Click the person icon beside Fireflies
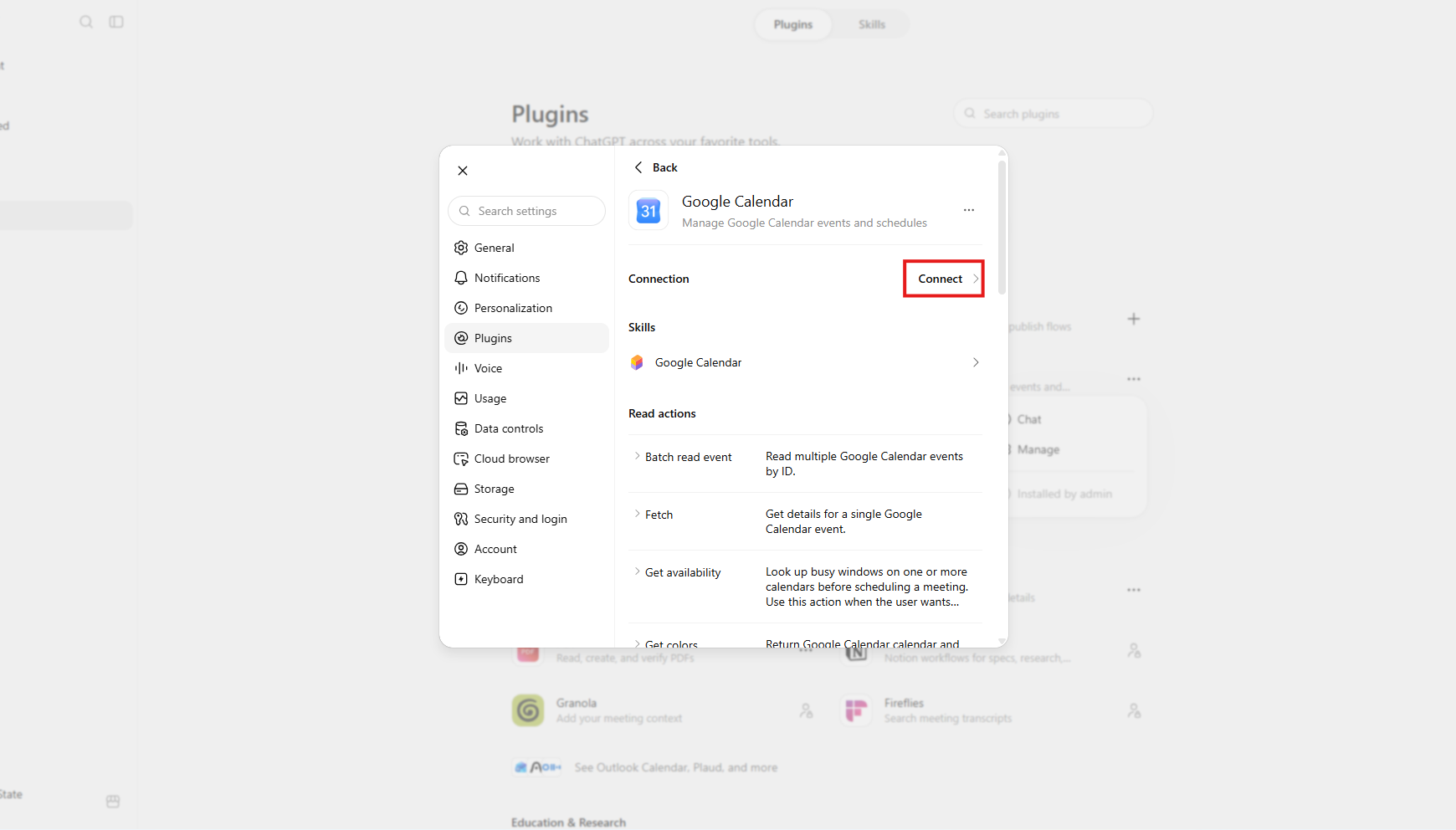 1134,710
